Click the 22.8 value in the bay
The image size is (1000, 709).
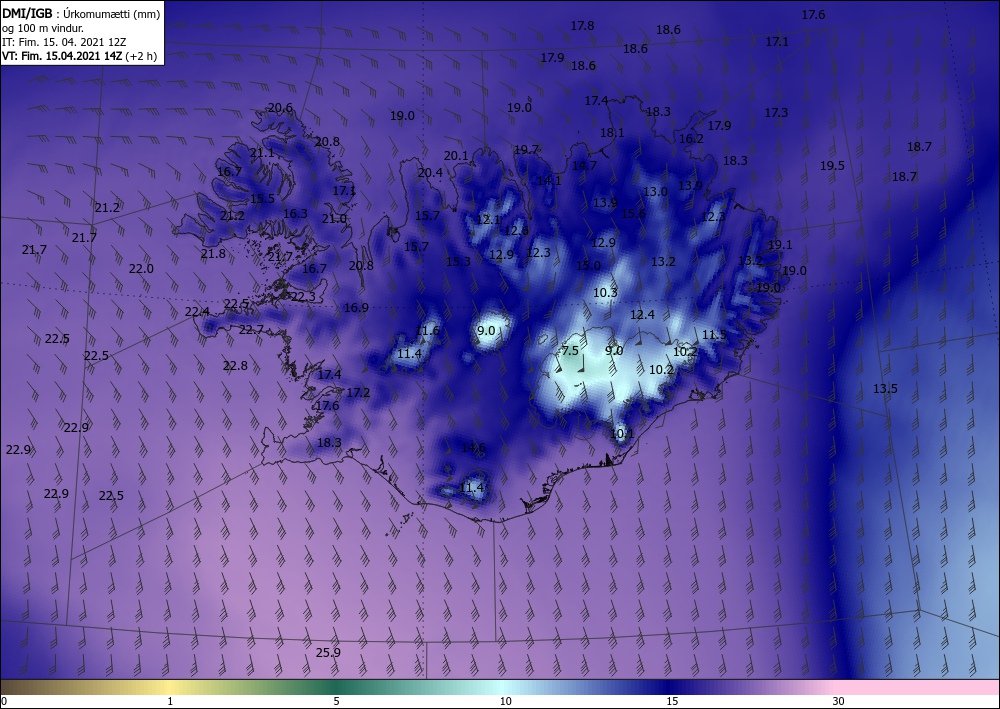coord(235,365)
